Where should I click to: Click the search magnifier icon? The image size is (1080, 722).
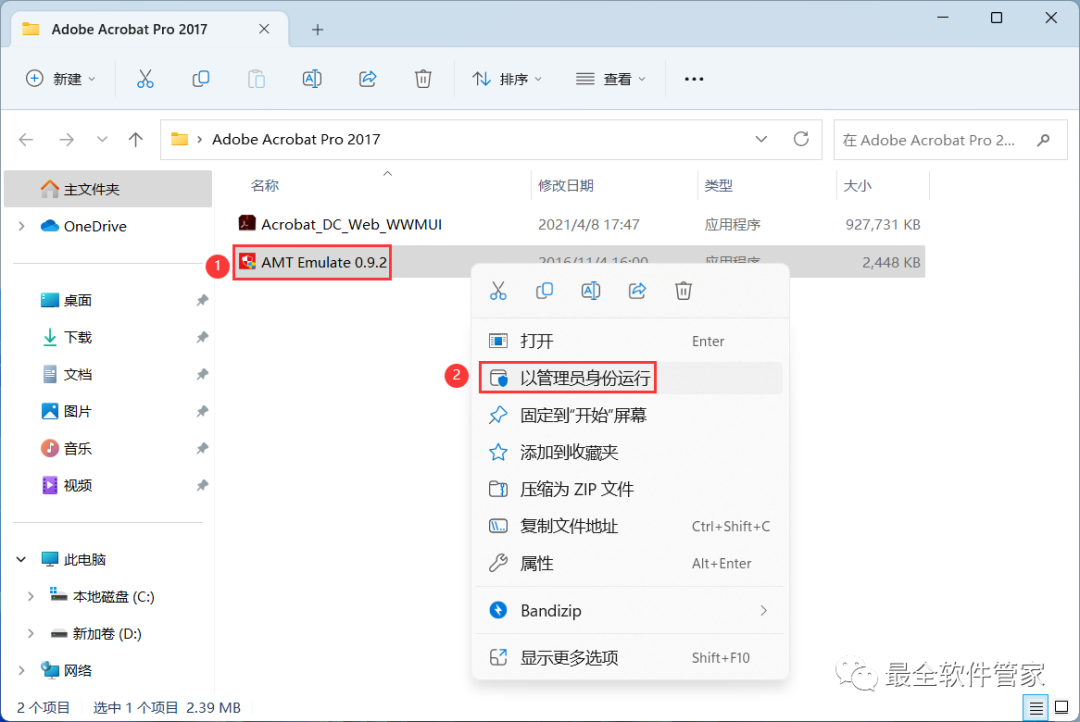(1043, 140)
